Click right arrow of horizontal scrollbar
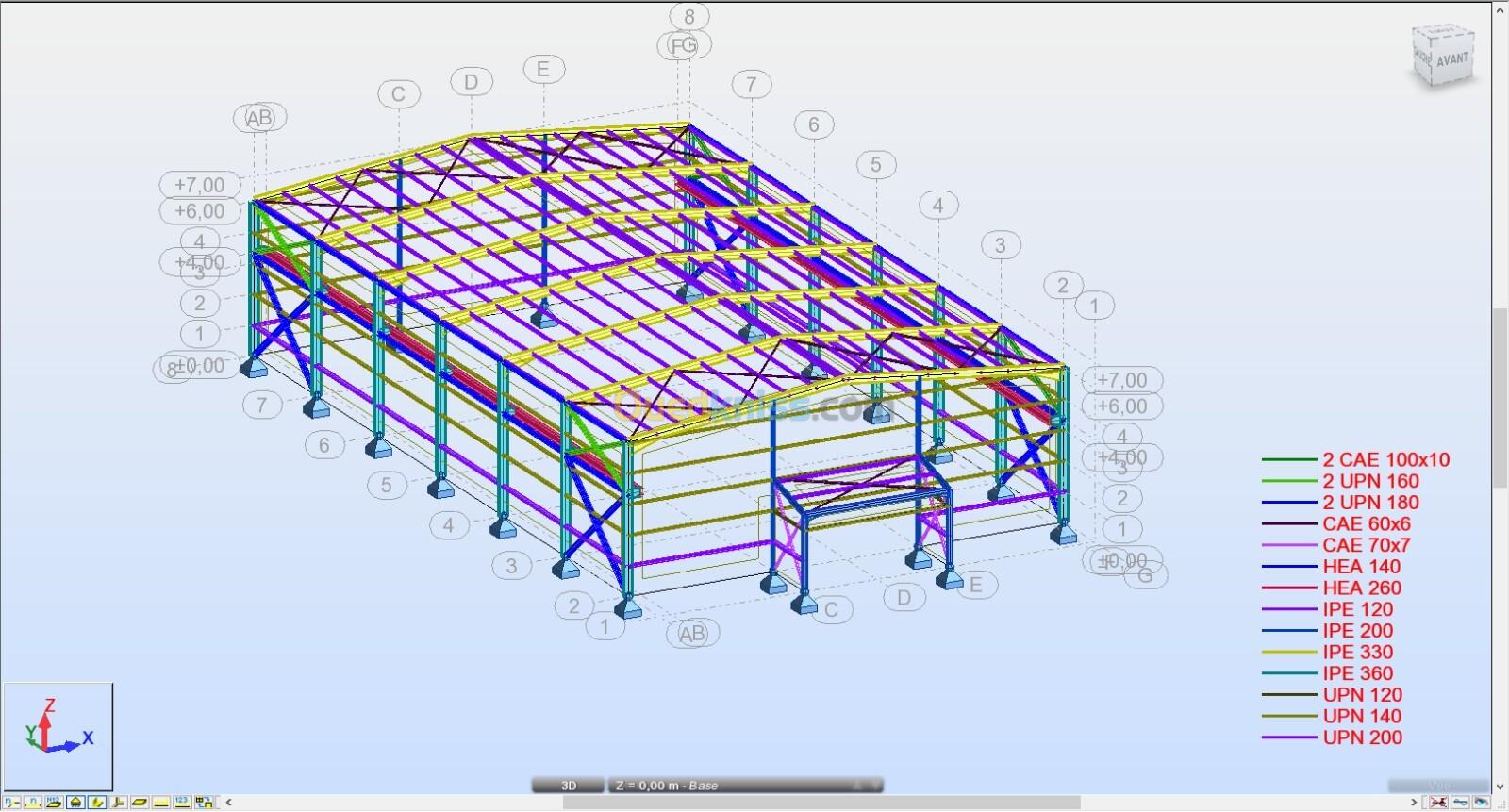The image size is (1509, 812). tap(1414, 803)
